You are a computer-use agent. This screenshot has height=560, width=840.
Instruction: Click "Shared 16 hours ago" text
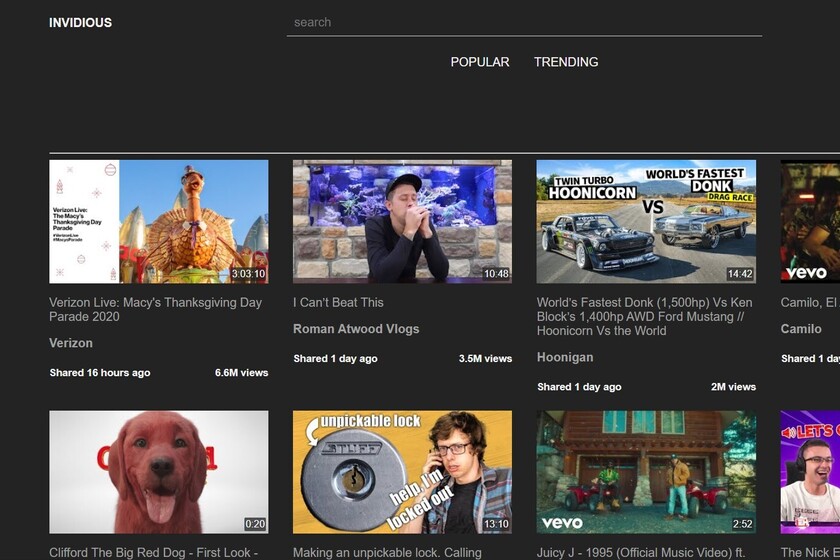[x=100, y=373]
